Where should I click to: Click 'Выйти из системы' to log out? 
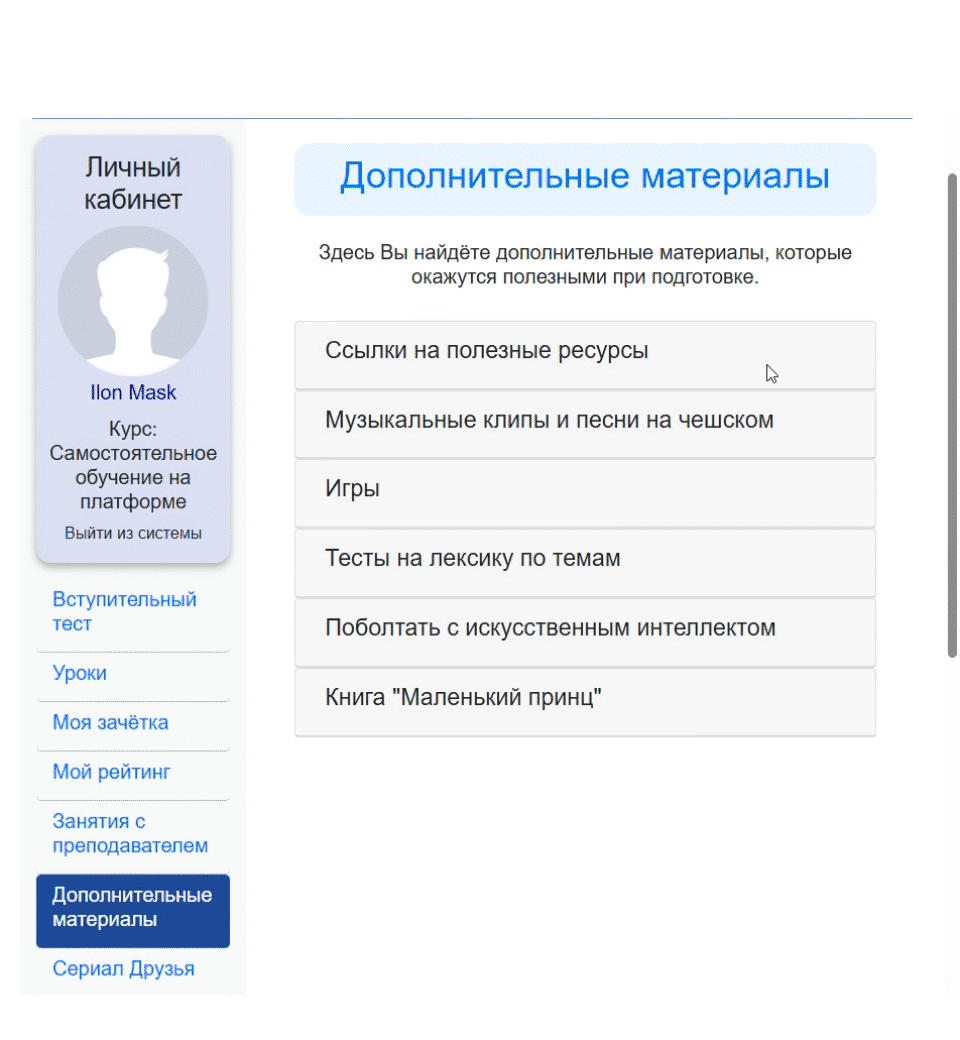[133, 533]
